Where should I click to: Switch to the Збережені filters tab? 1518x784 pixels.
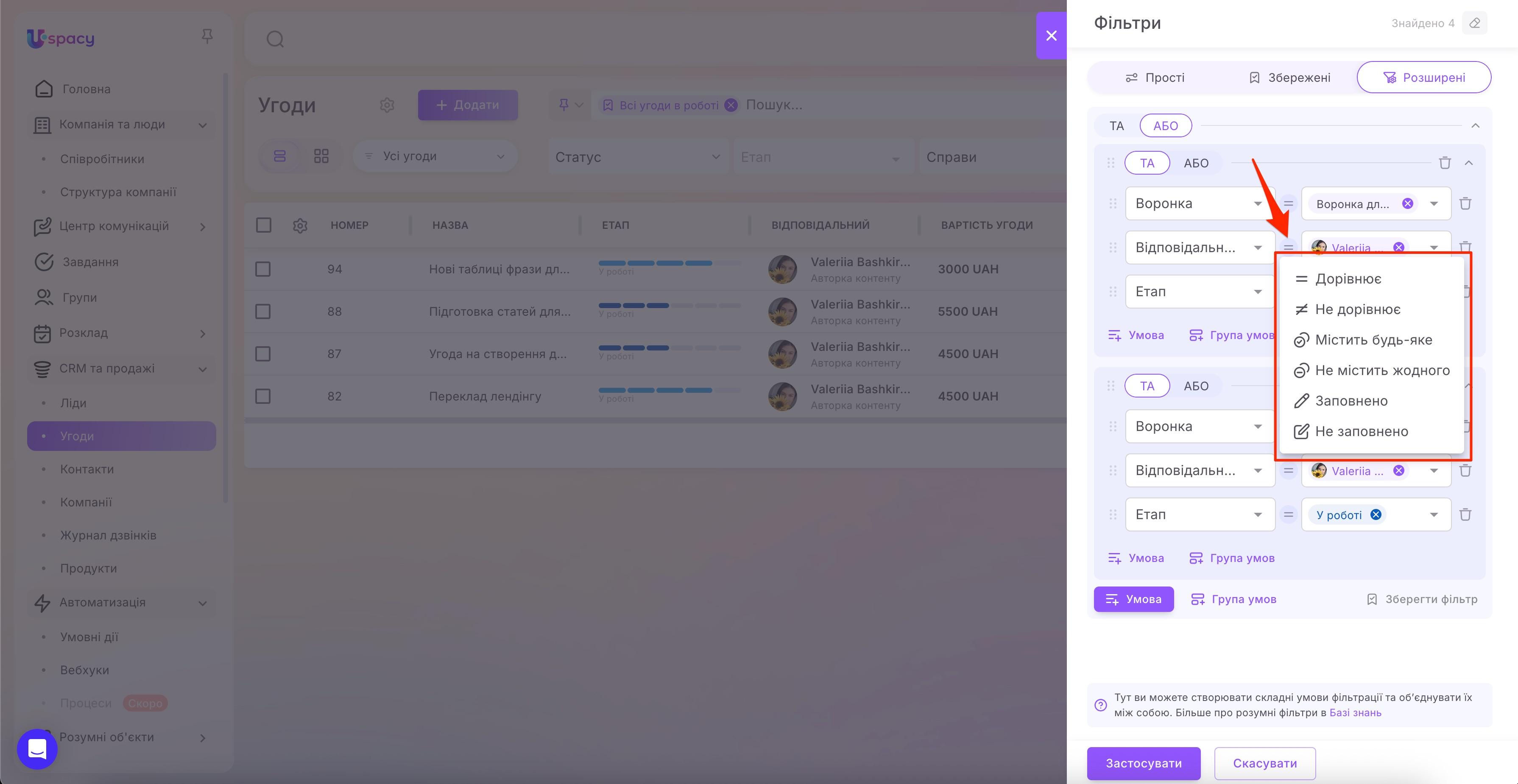pyautogui.click(x=1289, y=77)
